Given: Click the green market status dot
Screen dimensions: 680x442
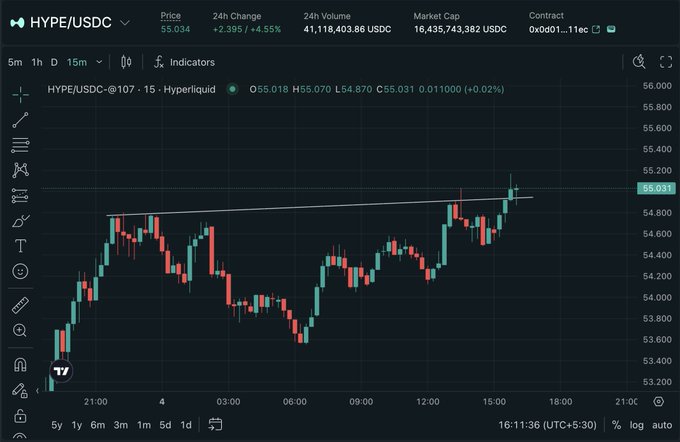Looking at the screenshot, I should 233,89.
